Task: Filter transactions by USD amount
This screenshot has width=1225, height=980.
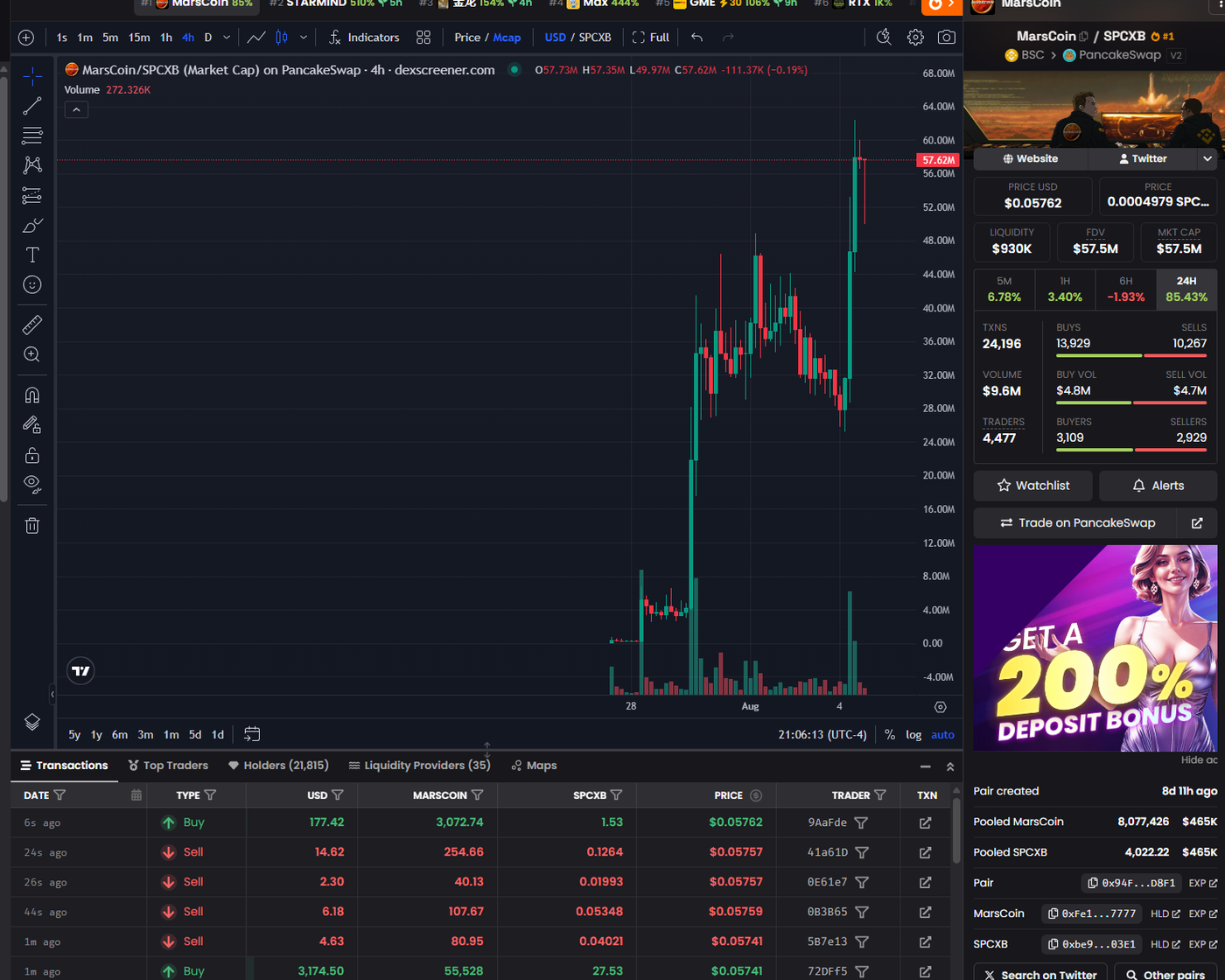Action: pyautogui.click(x=338, y=795)
